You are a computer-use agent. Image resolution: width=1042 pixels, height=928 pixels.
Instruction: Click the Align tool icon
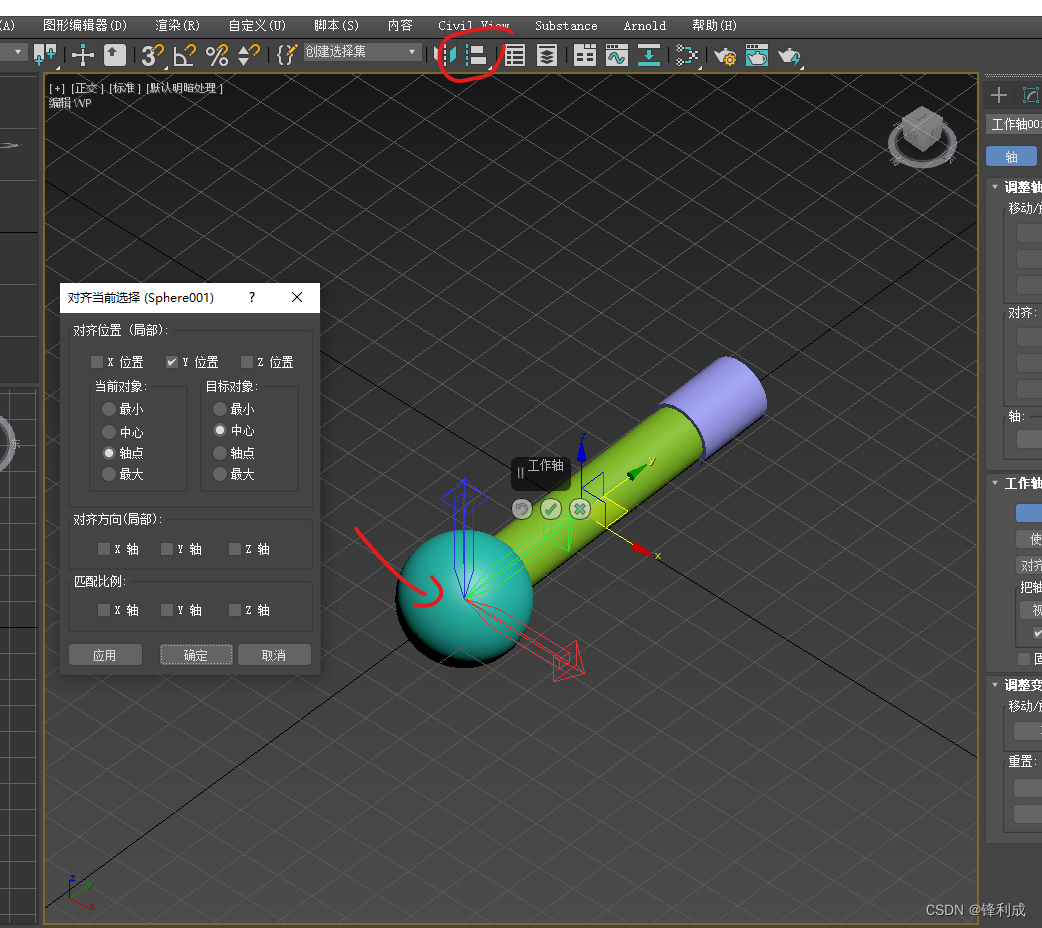[477, 55]
